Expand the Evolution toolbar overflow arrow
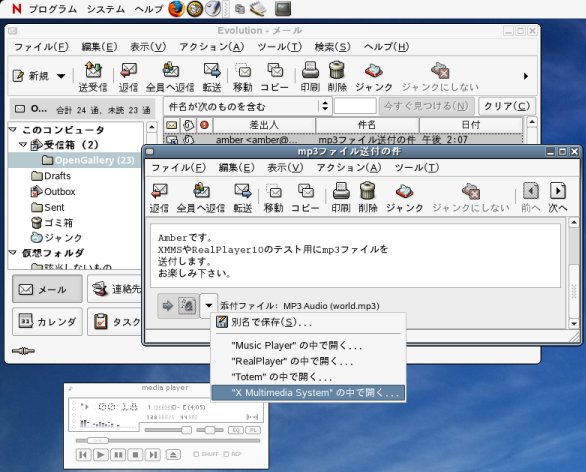 [526, 76]
